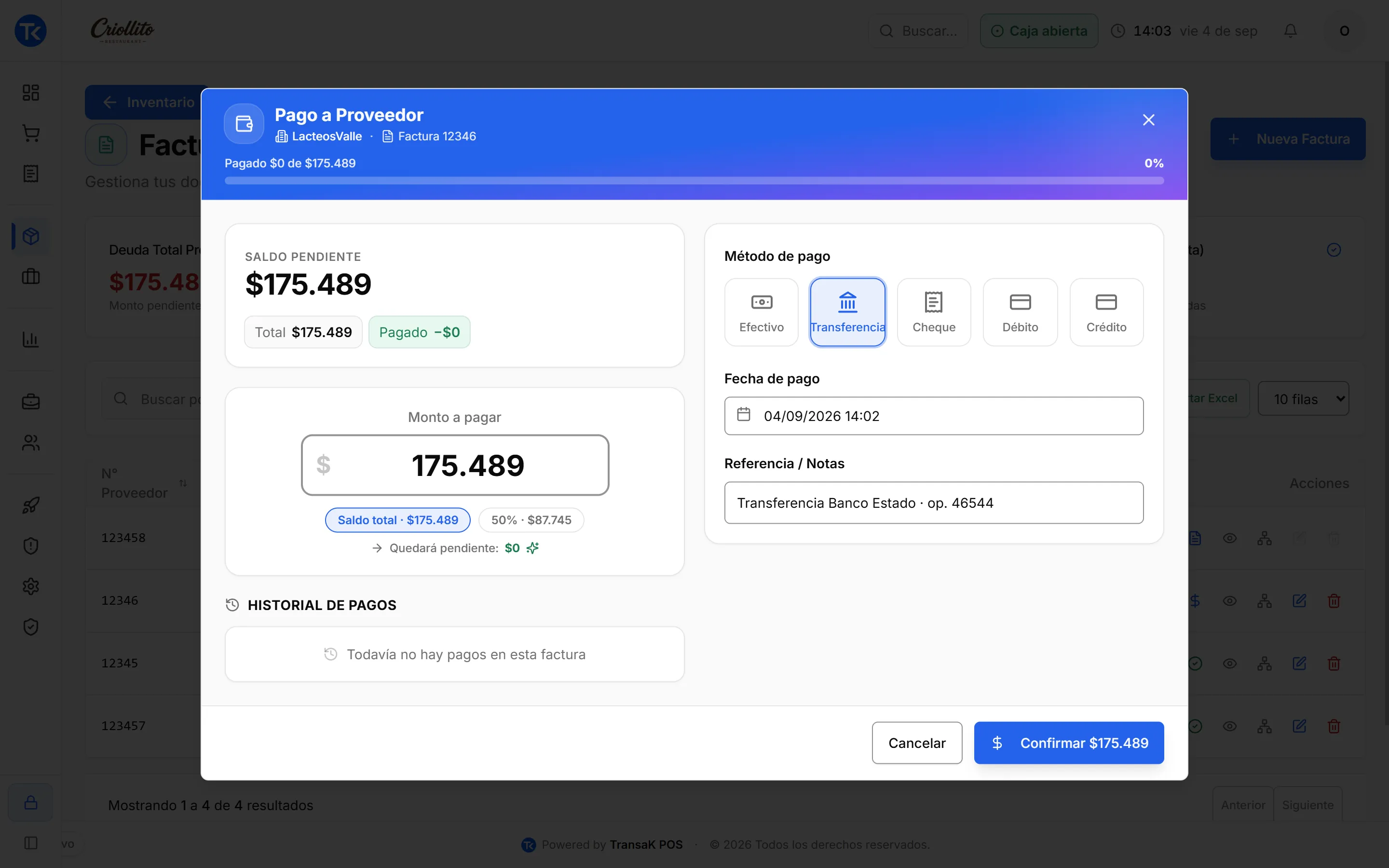Open the rocket sidebar icon
Image resolution: width=1389 pixels, height=868 pixels.
pos(30,505)
